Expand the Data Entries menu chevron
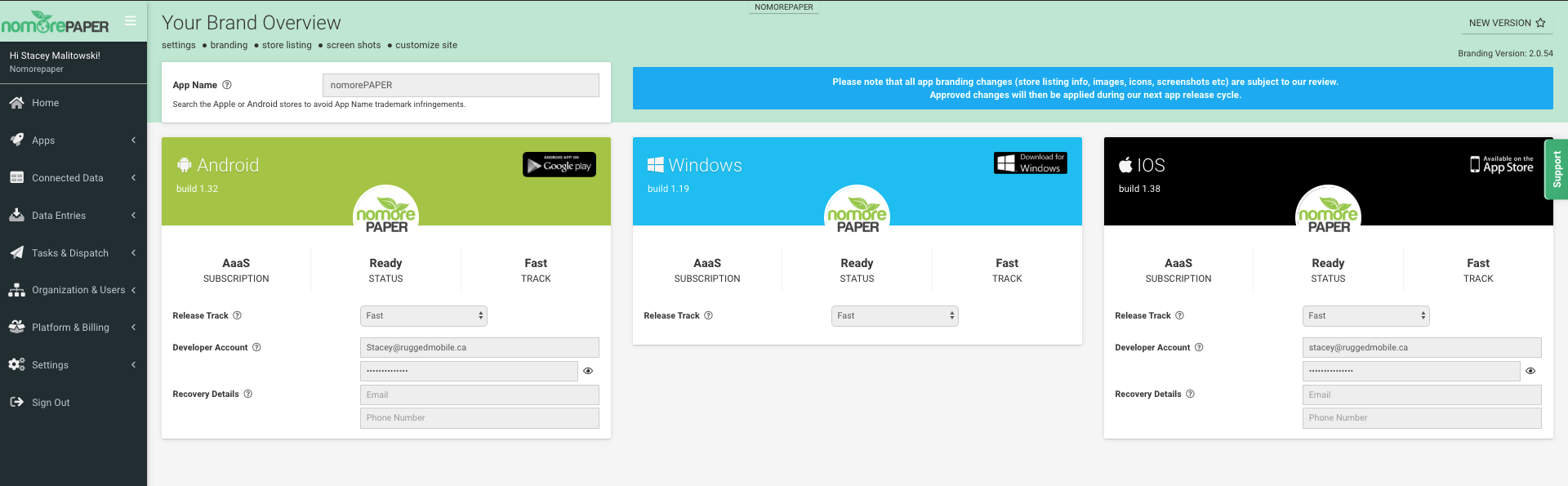Viewport: 1568px width, 486px height. (133, 215)
